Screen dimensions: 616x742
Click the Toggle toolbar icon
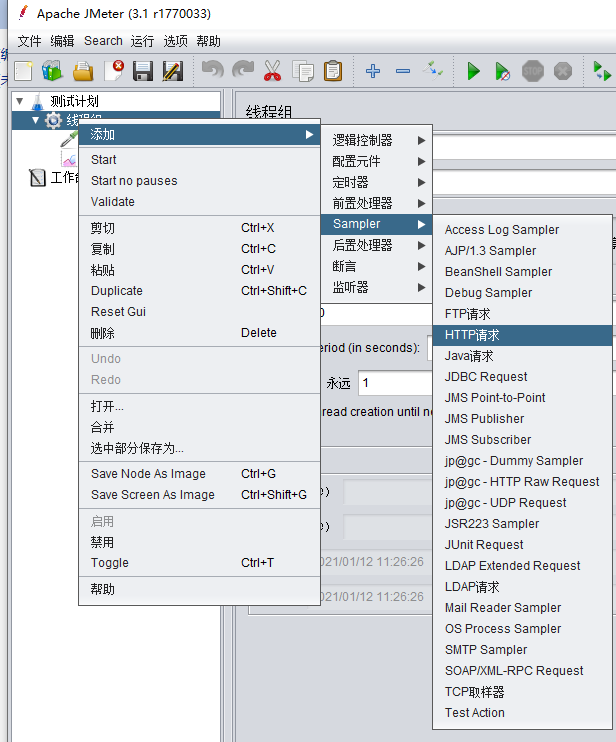pos(433,71)
